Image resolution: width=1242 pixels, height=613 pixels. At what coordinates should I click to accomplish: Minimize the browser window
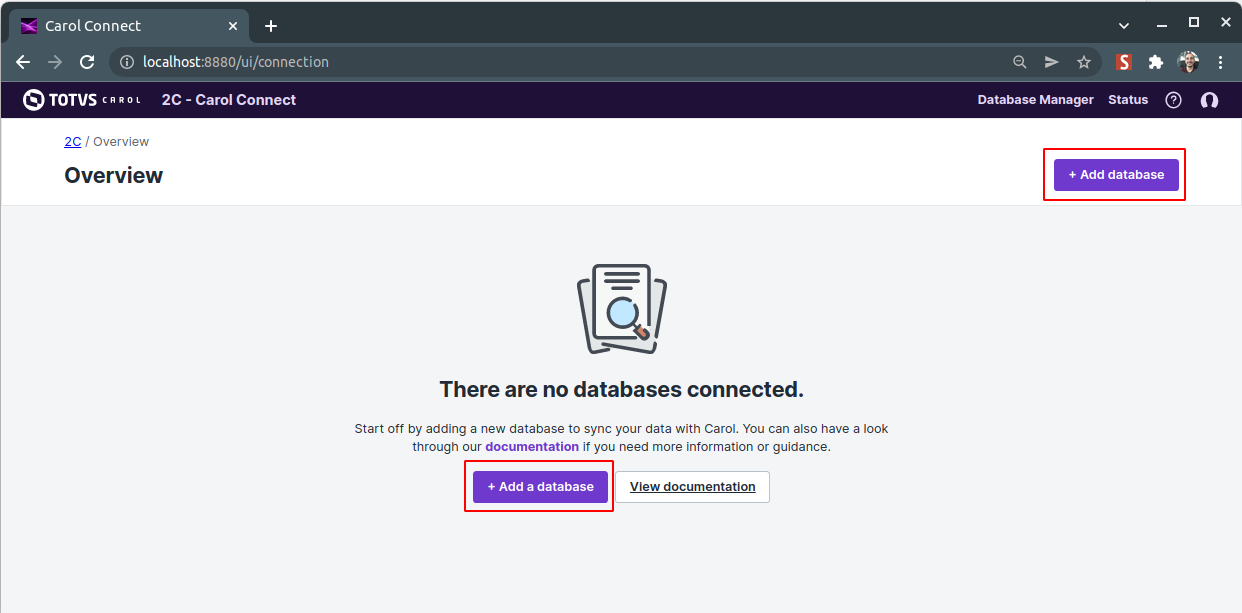click(x=1162, y=23)
